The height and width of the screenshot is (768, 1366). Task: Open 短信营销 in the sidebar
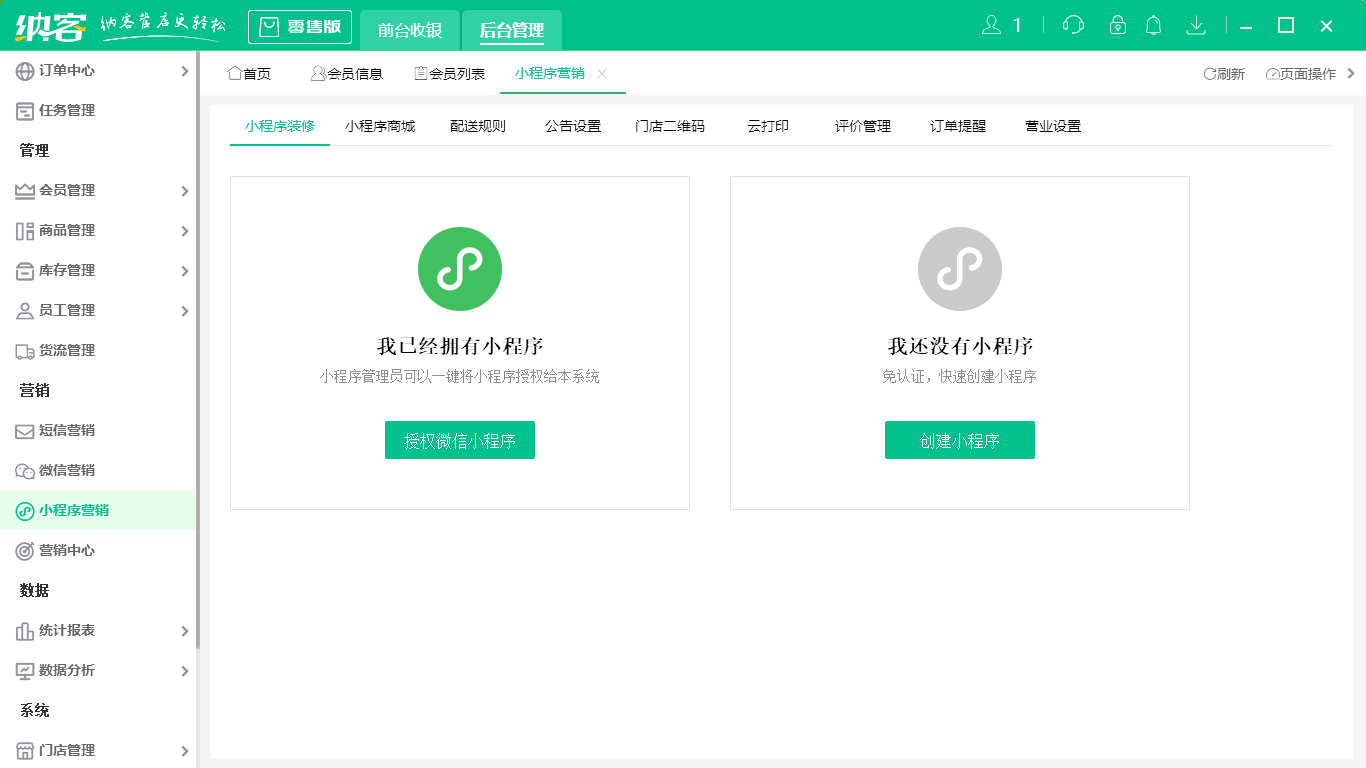pos(62,430)
